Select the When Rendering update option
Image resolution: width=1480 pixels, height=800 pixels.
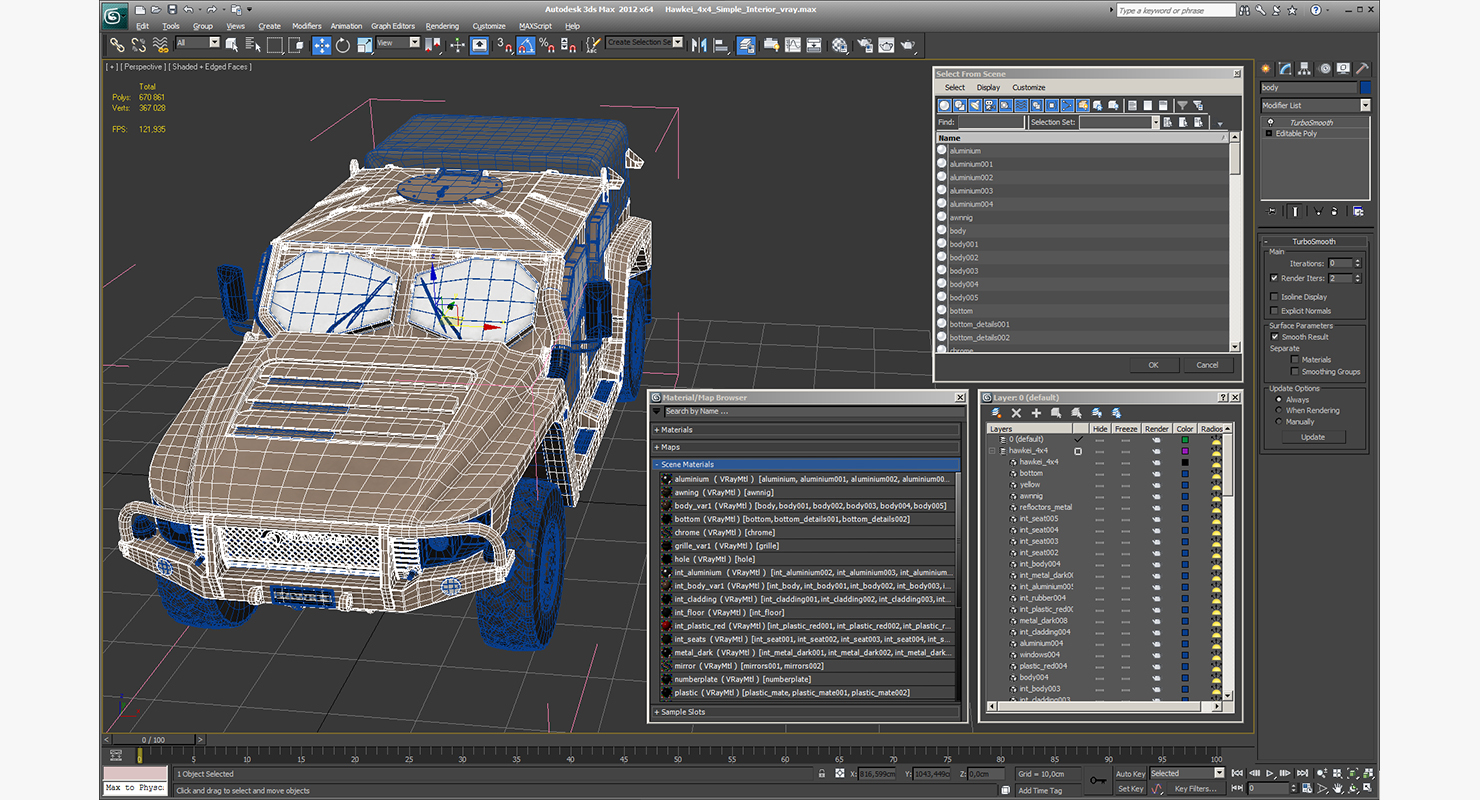coord(1278,411)
